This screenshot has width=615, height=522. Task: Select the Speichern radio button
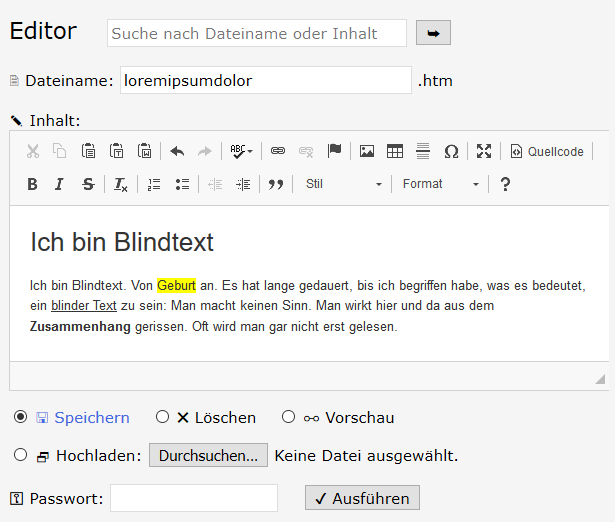pos(20,417)
